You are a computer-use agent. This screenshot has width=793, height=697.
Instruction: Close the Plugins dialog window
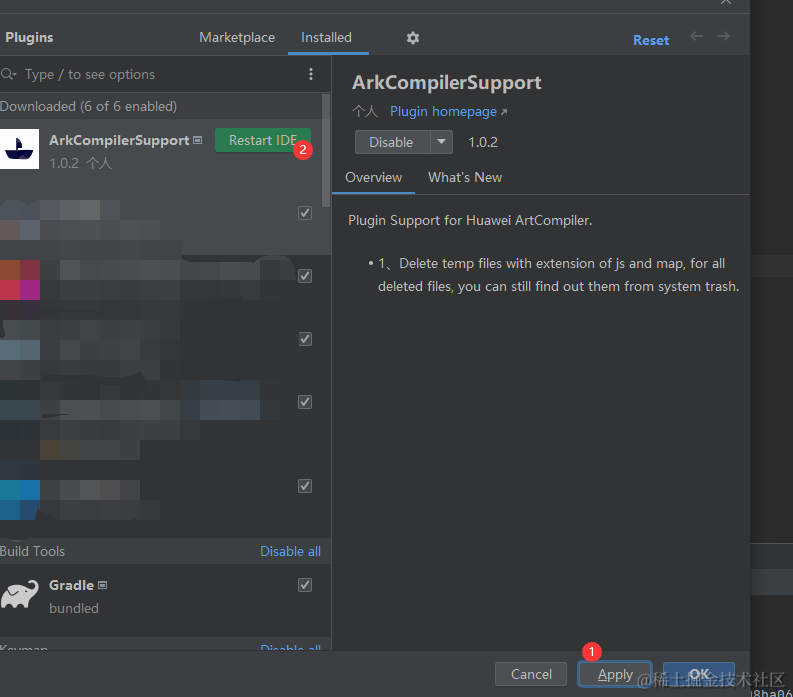point(726,2)
